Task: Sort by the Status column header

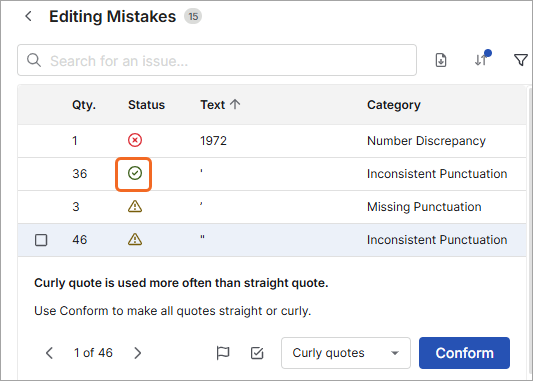Action: coord(146,105)
